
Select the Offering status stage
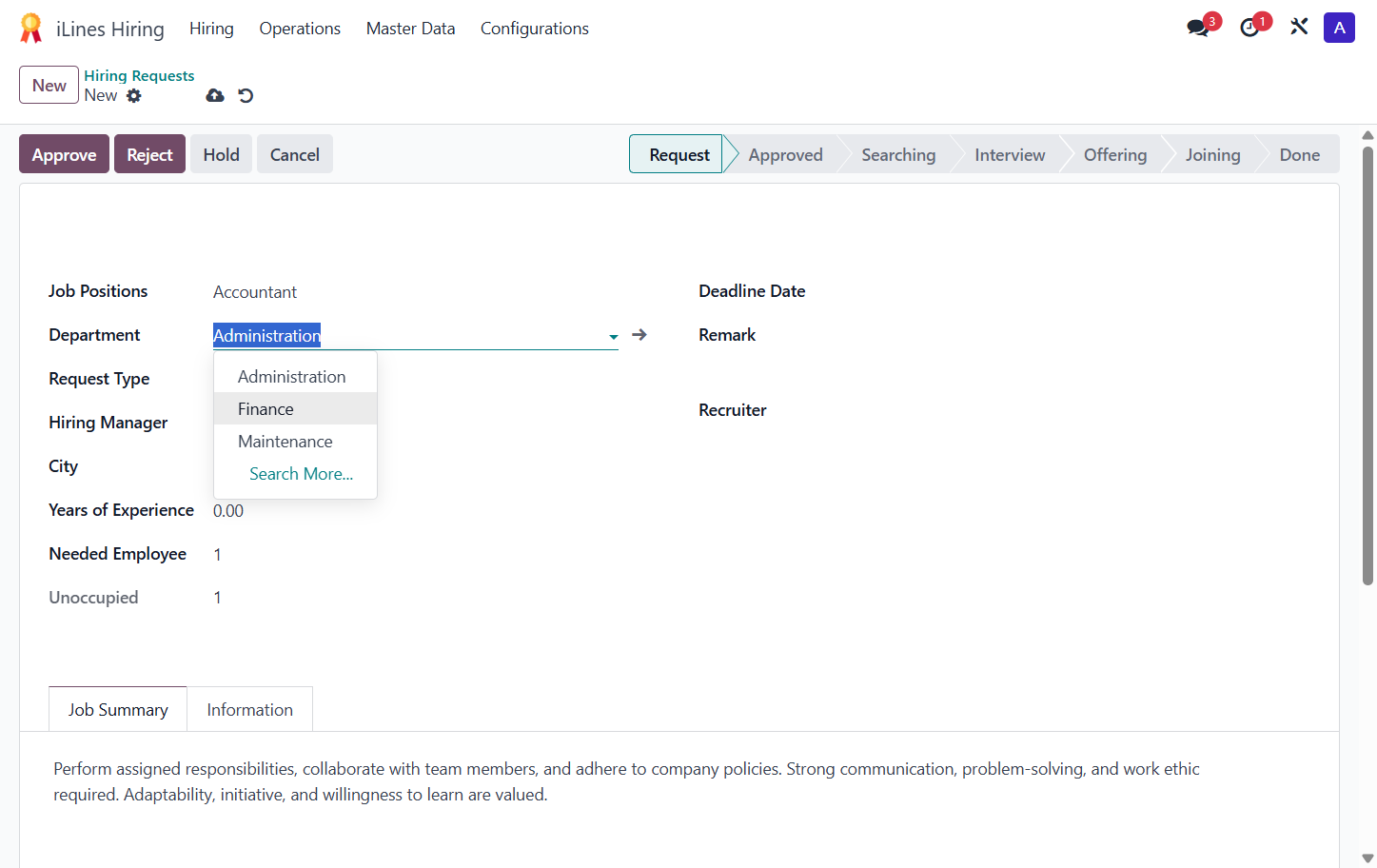[x=1114, y=154]
